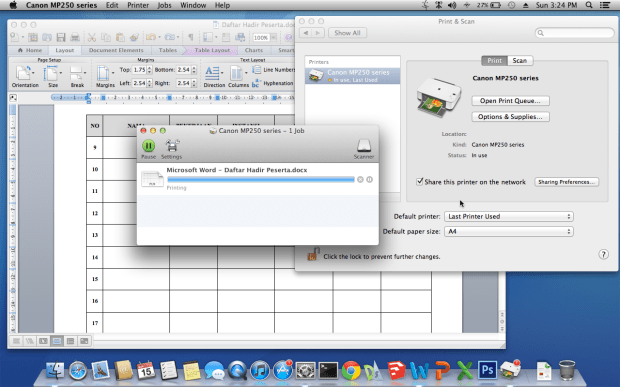This screenshot has width=620, height=387.
Task: Open the Default paper size dropdown
Action: click(508, 231)
